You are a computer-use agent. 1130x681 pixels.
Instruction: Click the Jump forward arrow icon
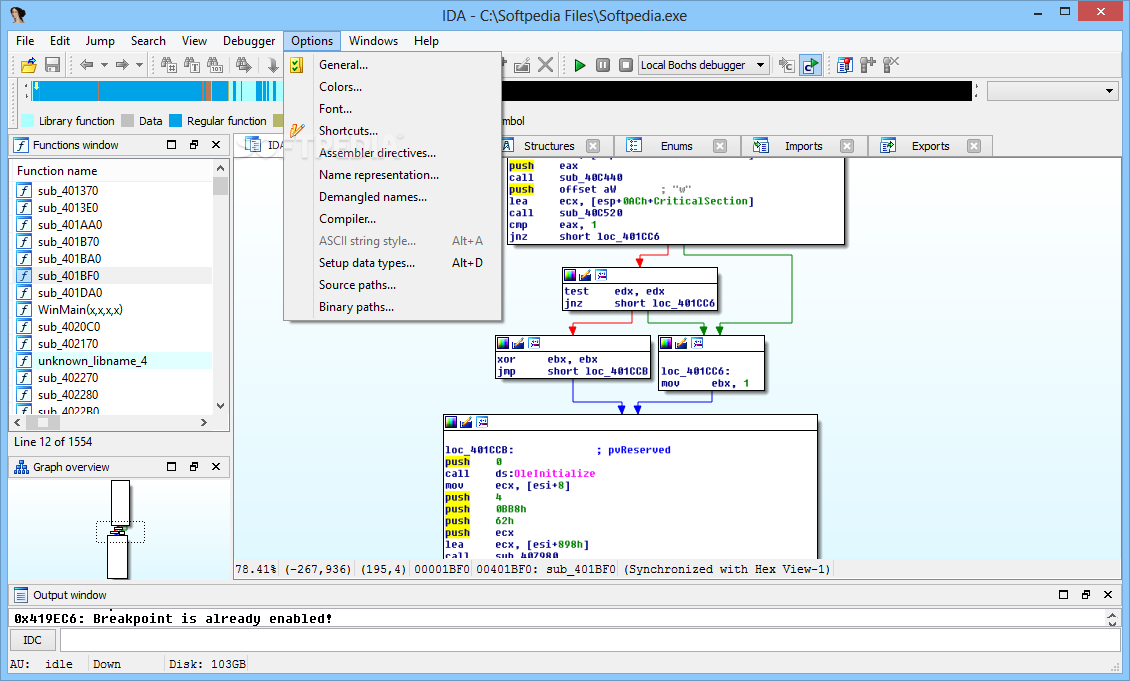[122, 65]
